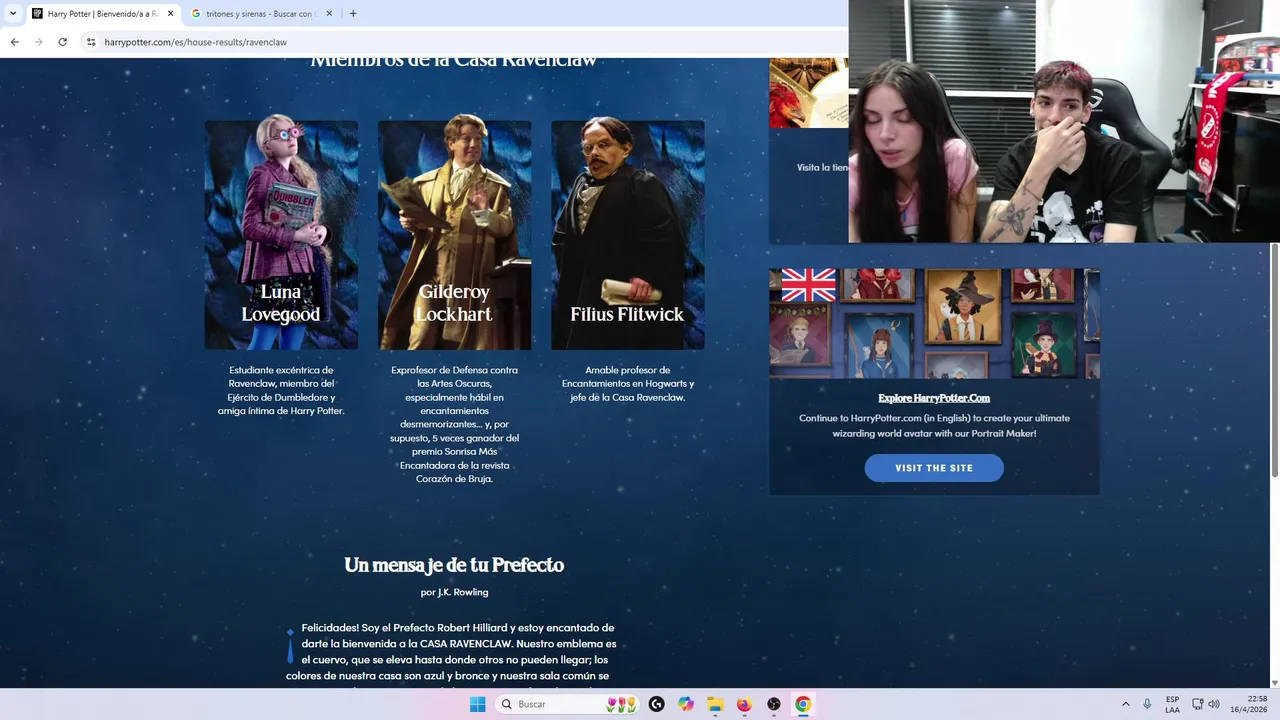Viewport: 1280px width, 720px height.
Task: Click the Luna Lovegood description text
Action: point(281,390)
